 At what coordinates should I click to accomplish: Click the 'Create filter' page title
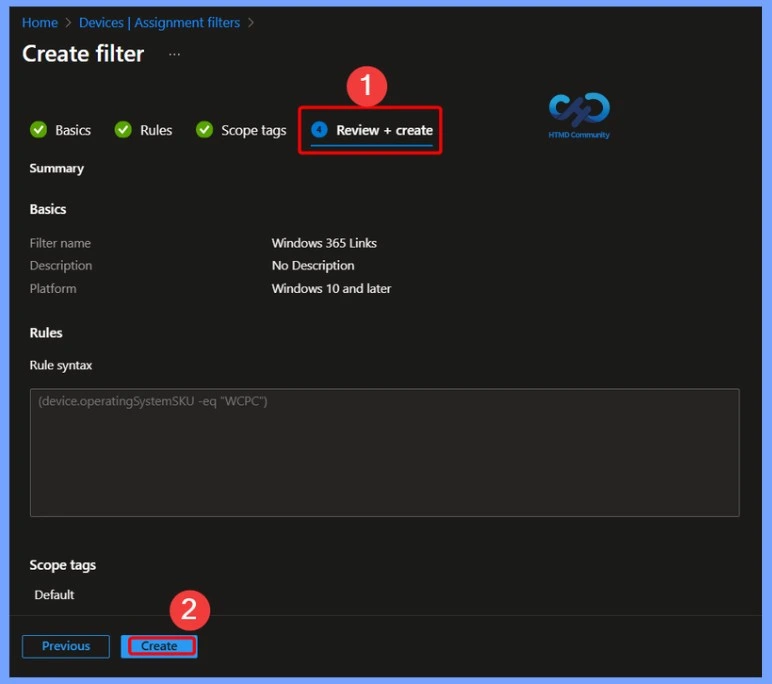click(83, 54)
